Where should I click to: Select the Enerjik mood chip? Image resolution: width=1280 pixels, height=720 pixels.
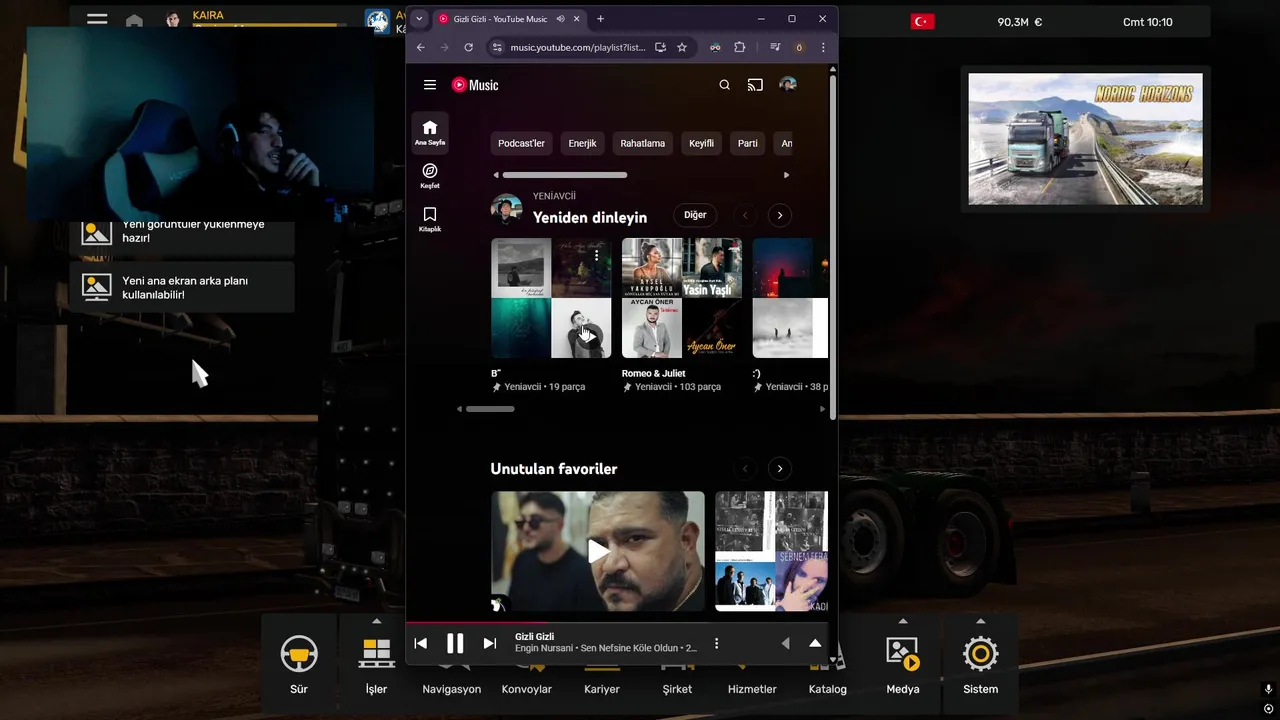coord(582,143)
